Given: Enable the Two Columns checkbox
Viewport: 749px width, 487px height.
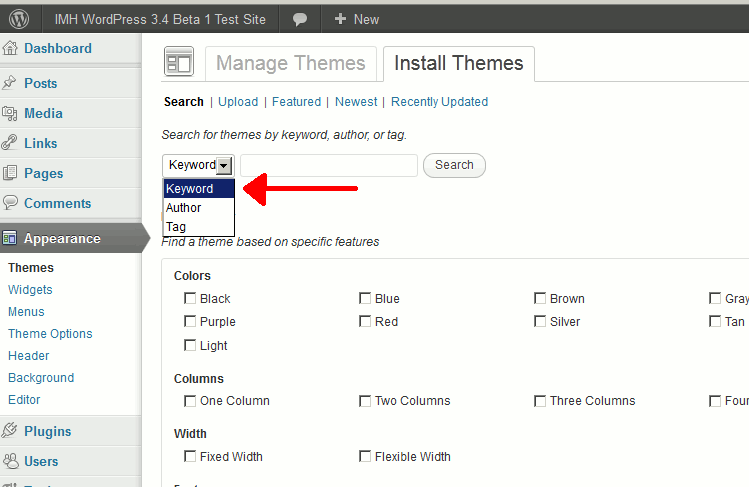Looking at the screenshot, I should tap(364, 401).
